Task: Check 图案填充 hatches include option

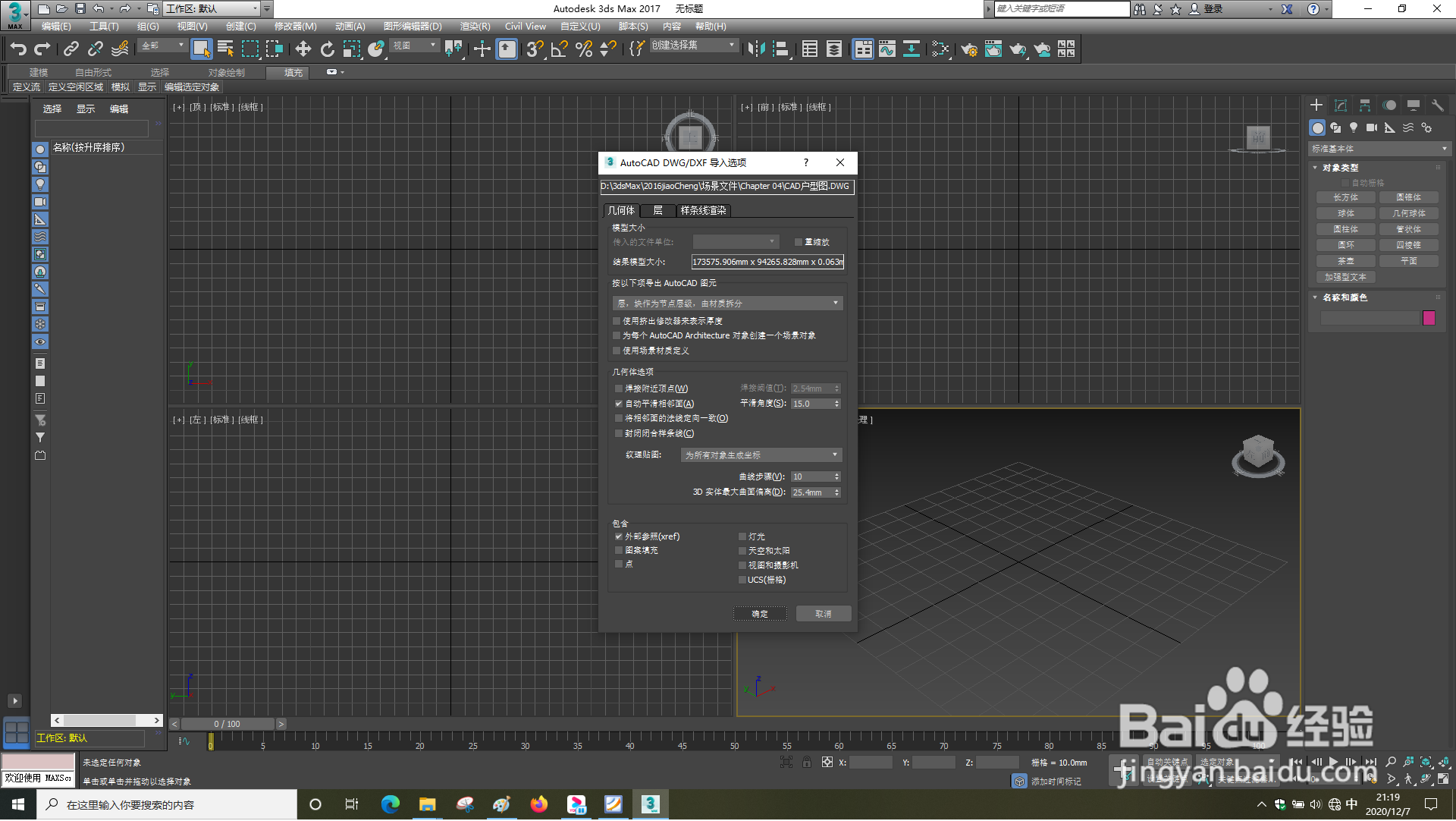Action: click(x=619, y=550)
